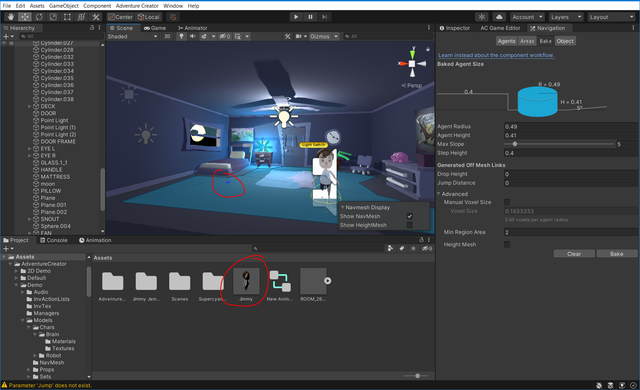Enable the Height Mesh checkbox

[507, 244]
